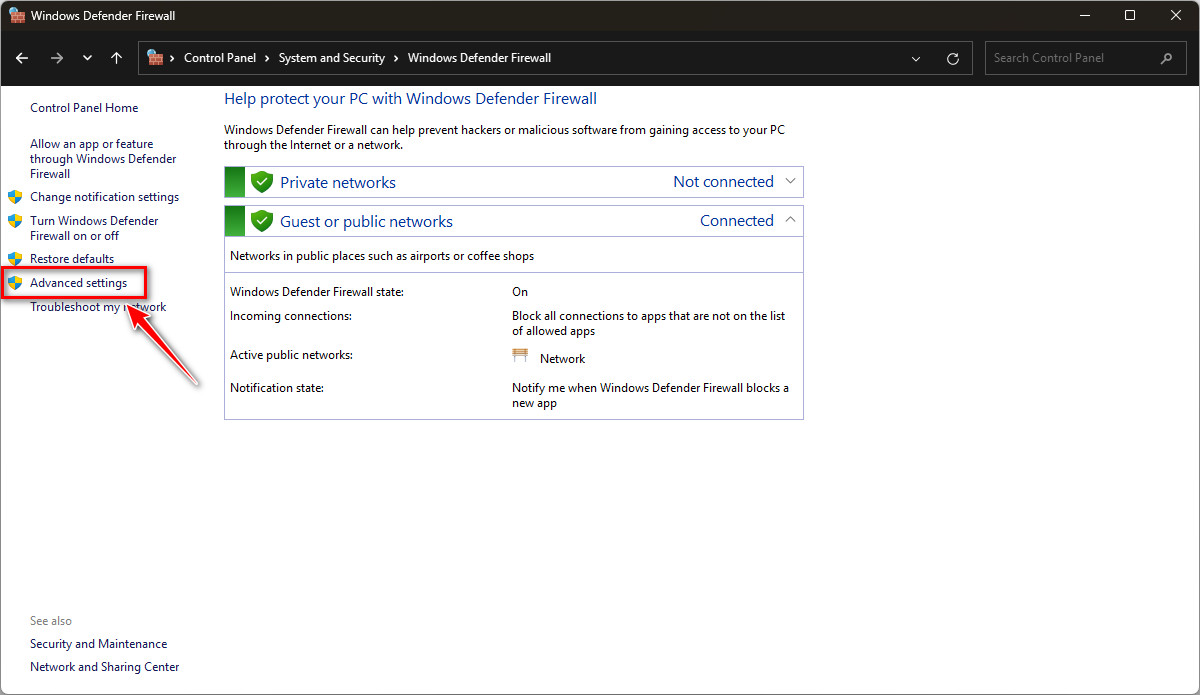Screen dimensions: 1200x695
Task: Open Advanced settings link
Action: coord(78,283)
